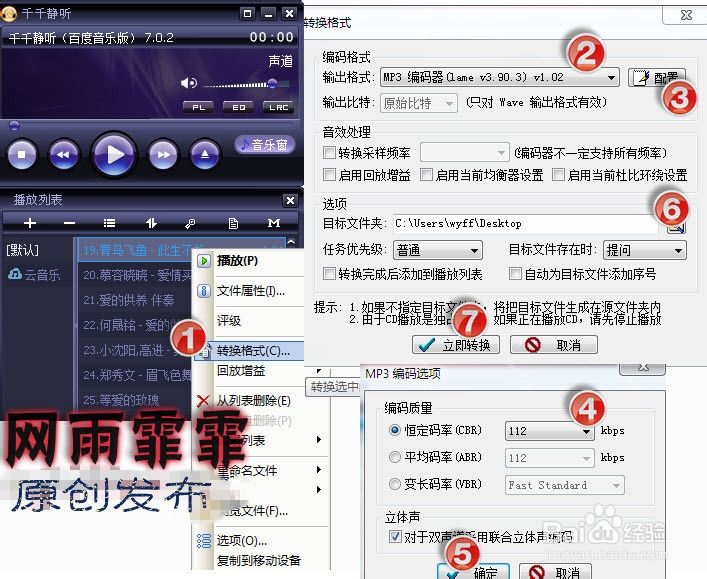The height and width of the screenshot is (579, 707).
Task: Click the playlist mode M icon
Action: [274, 223]
